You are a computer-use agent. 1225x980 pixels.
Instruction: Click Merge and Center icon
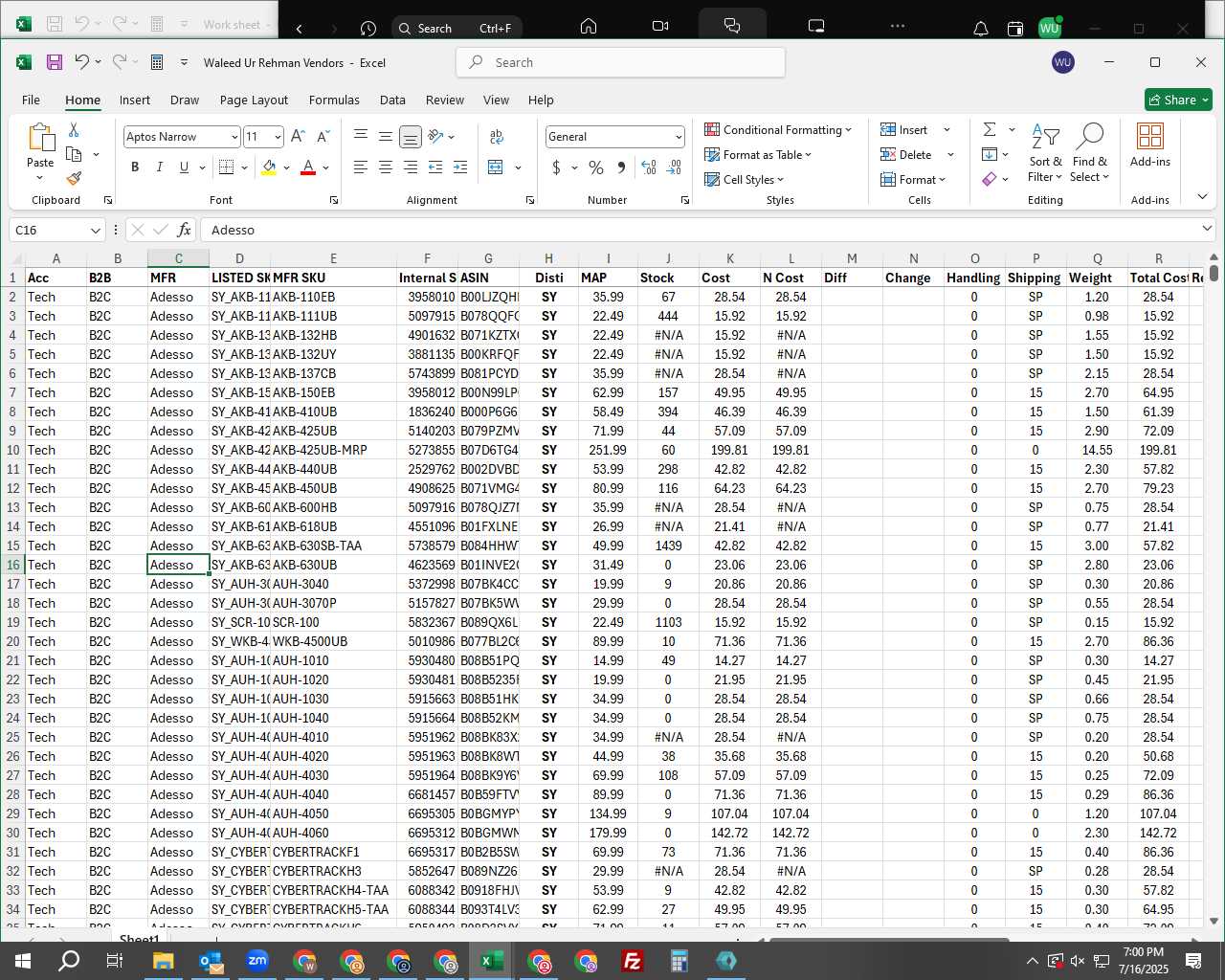(496, 167)
